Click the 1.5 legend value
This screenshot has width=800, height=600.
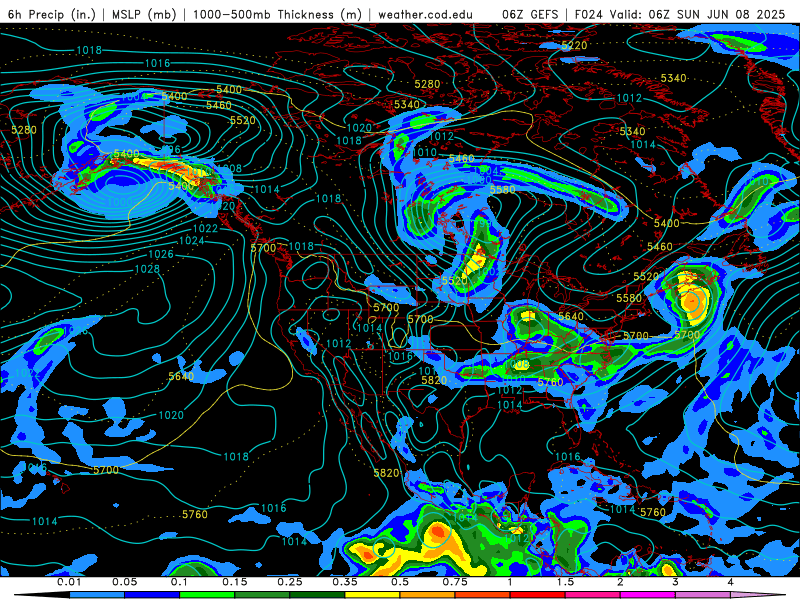[x=565, y=582]
